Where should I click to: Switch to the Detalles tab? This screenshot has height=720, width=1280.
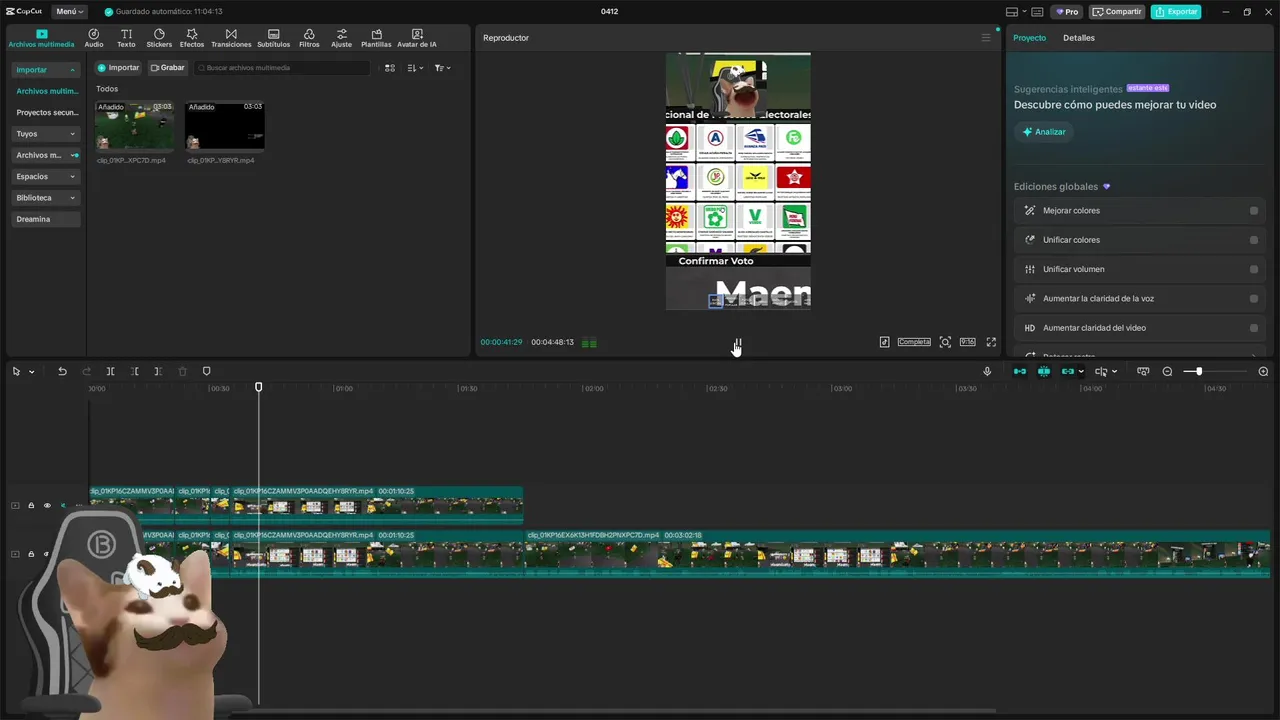tap(1078, 38)
